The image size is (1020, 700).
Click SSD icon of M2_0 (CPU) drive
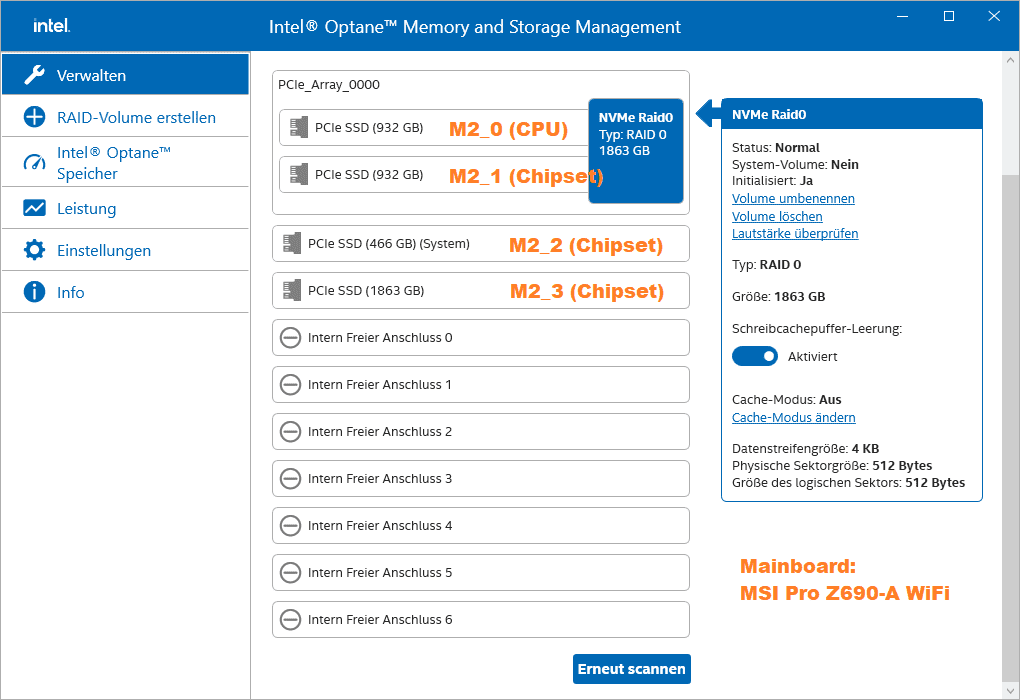(299, 128)
